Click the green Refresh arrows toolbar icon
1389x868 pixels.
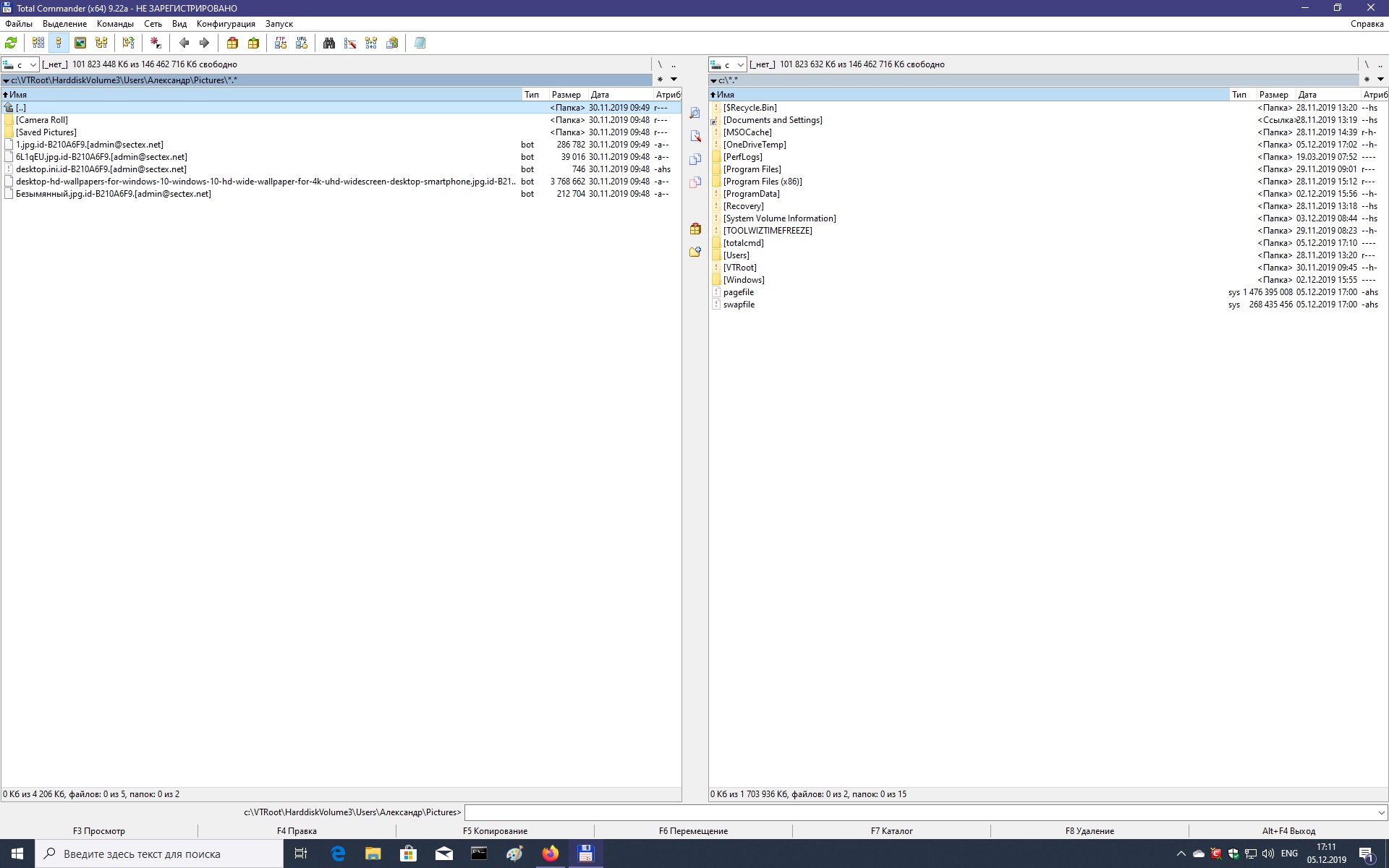point(11,43)
